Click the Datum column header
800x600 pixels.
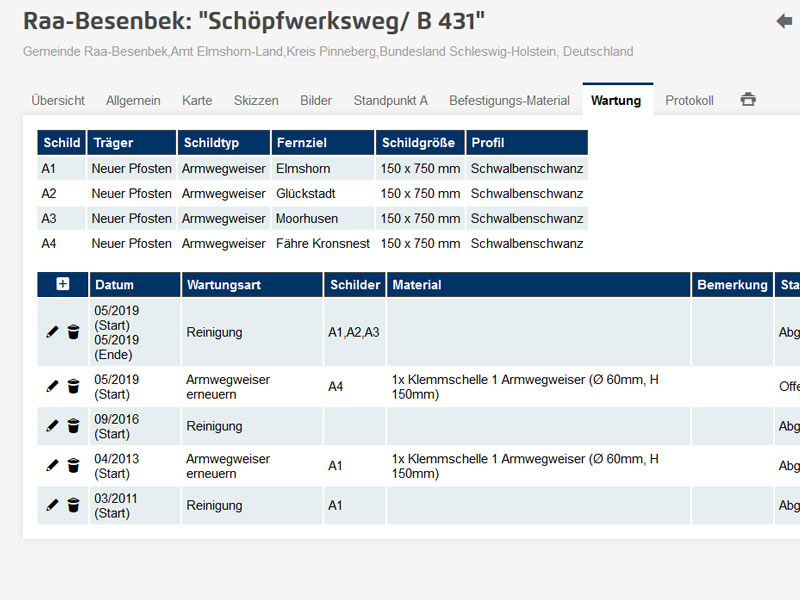[x=114, y=285]
